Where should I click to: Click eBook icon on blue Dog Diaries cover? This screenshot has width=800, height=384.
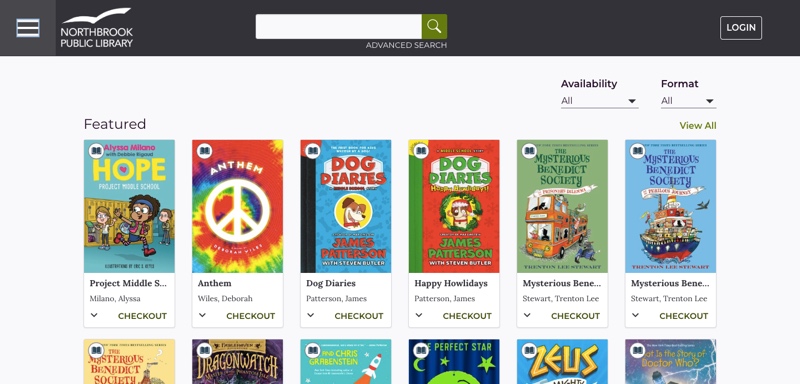tap(313, 151)
